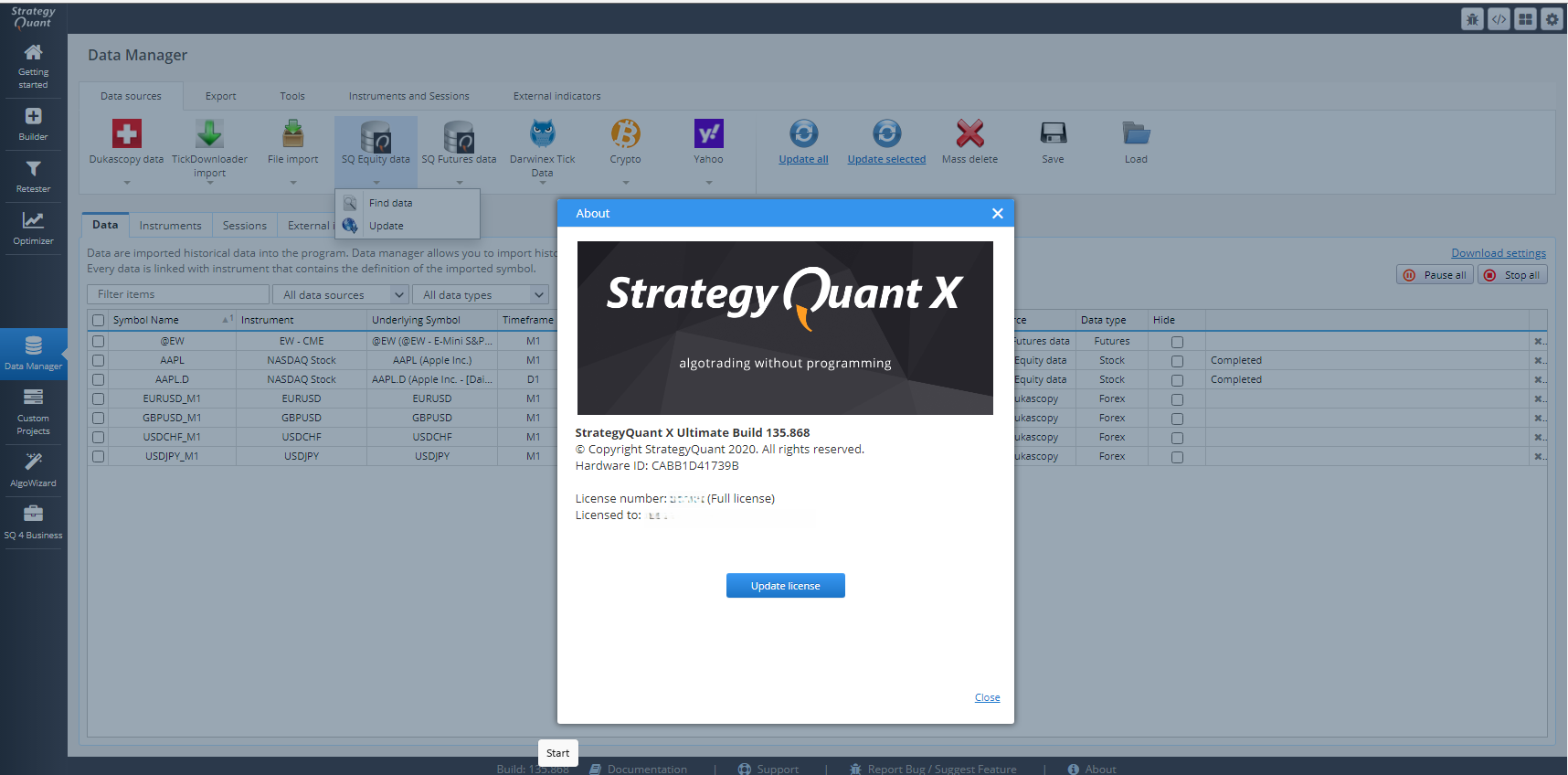Open External indicators tab
Screen dimensions: 1568x775
click(x=556, y=96)
